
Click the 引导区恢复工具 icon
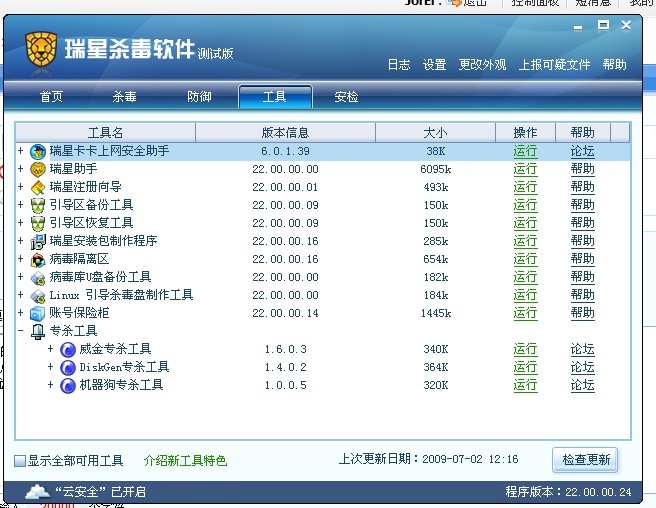[x=38, y=223]
